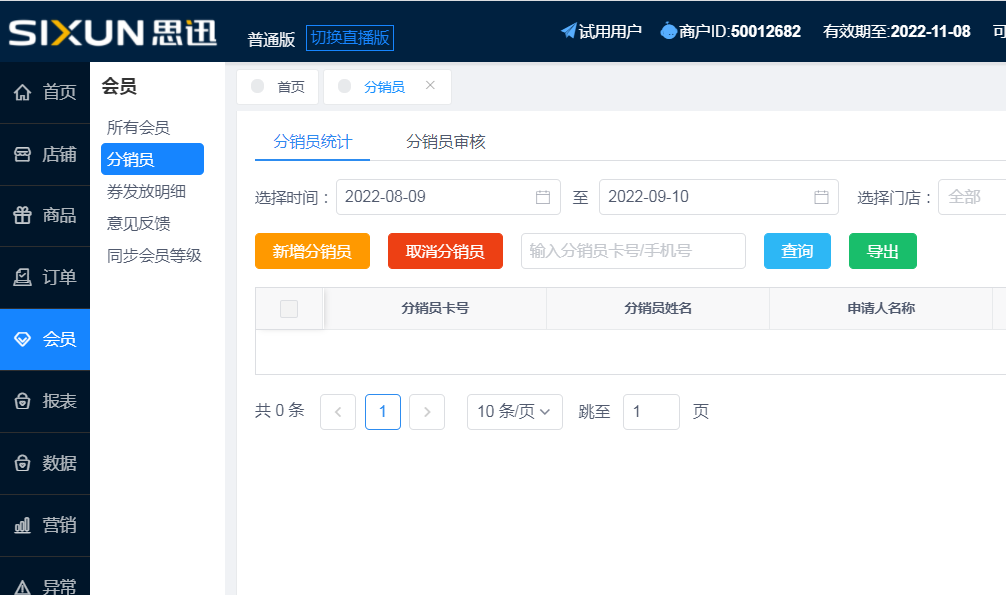Click 切换直播版 at the top
This screenshot has width=1006, height=595.
349,37
